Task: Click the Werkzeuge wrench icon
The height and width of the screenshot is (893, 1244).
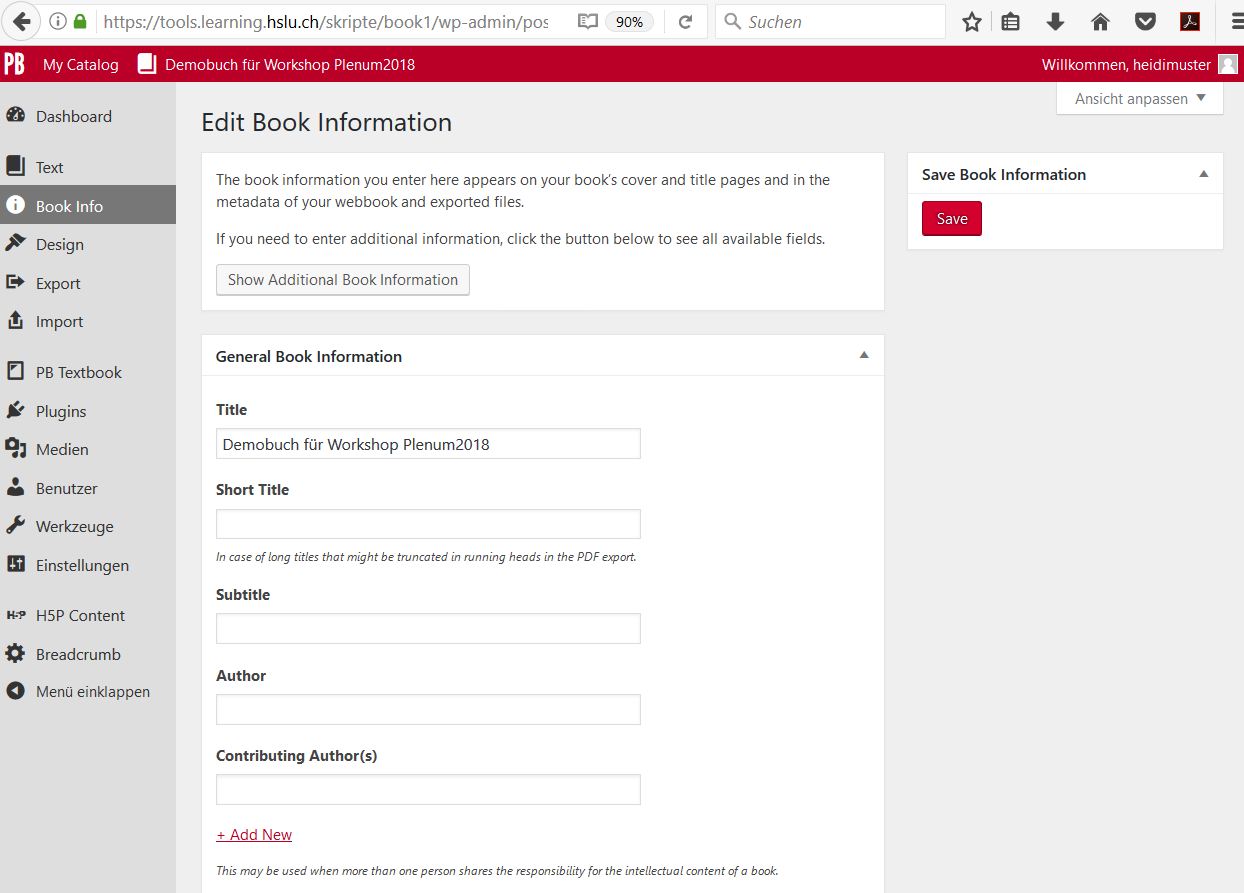Action: (x=15, y=526)
